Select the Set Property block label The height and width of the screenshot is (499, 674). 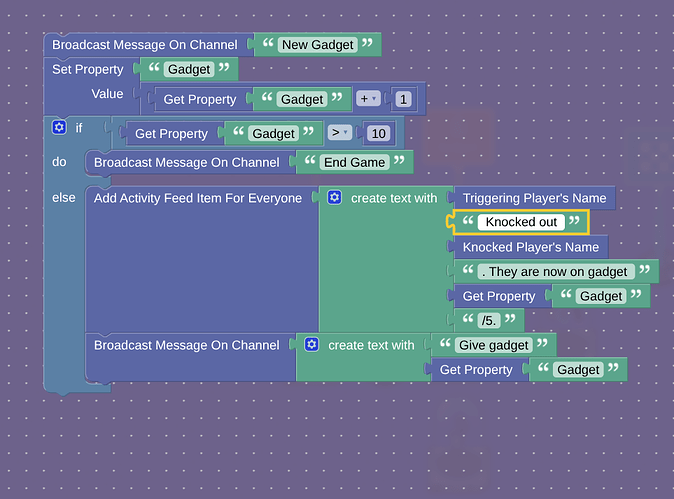[x=88, y=70]
